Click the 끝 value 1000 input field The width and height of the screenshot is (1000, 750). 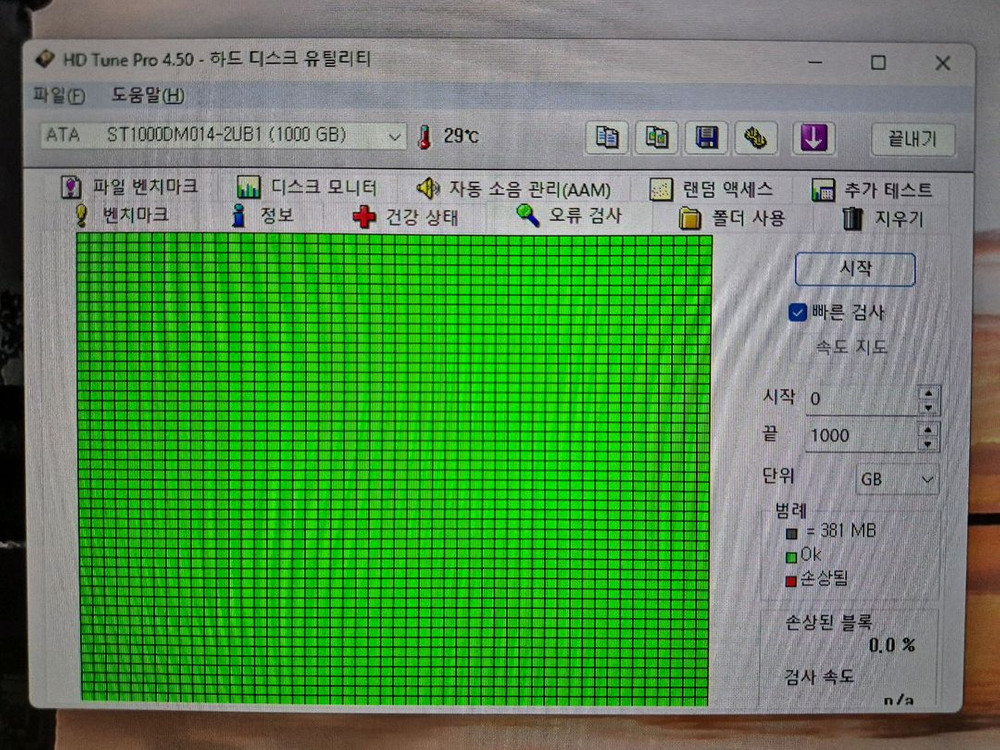[x=861, y=436]
